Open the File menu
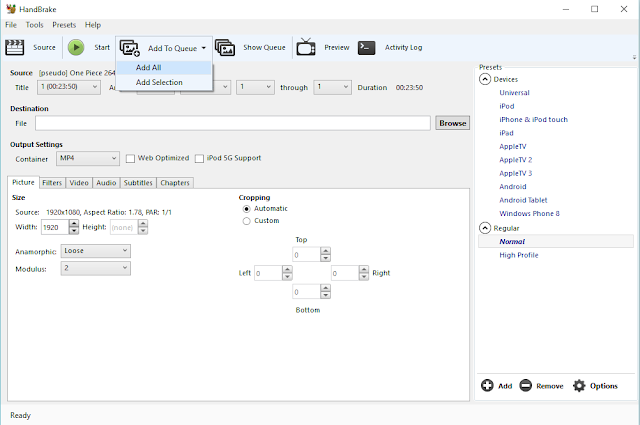The image size is (640, 425). click(x=11, y=25)
